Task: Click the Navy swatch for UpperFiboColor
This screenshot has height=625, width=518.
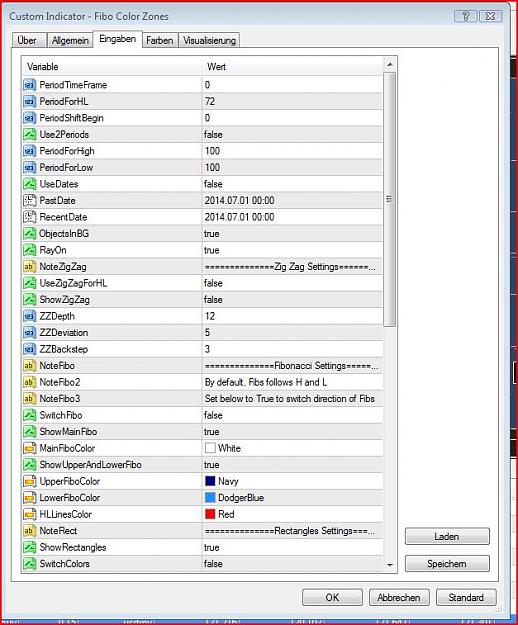Action: click(x=210, y=482)
